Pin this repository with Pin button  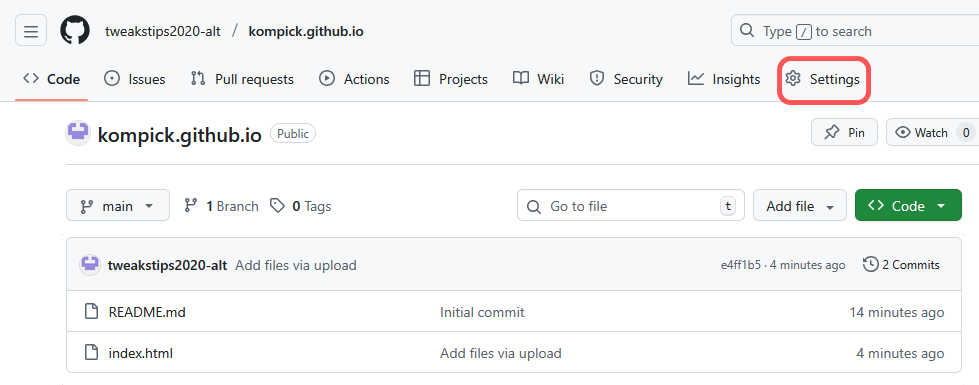[x=844, y=132]
